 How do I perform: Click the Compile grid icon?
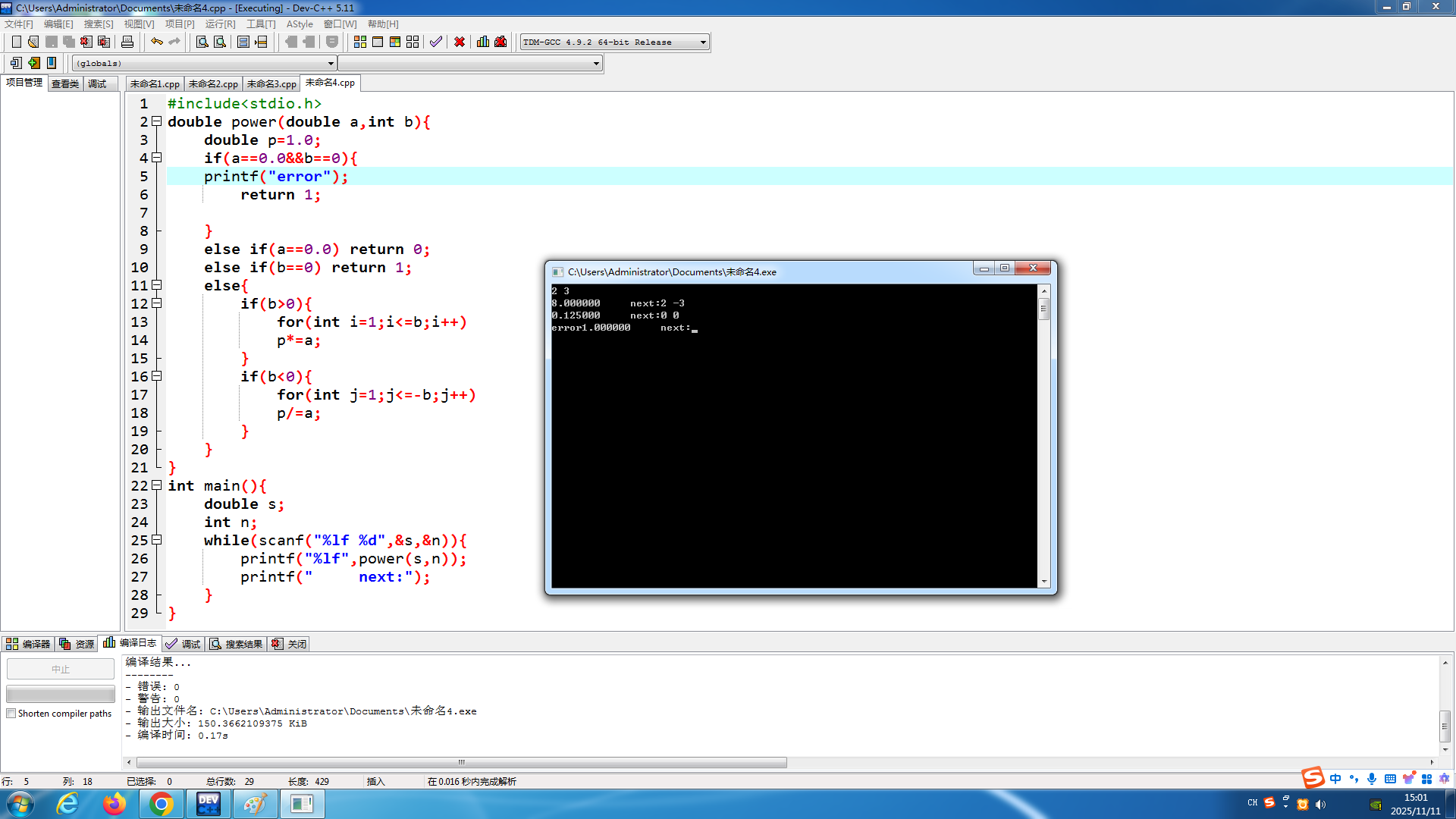(x=360, y=42)
